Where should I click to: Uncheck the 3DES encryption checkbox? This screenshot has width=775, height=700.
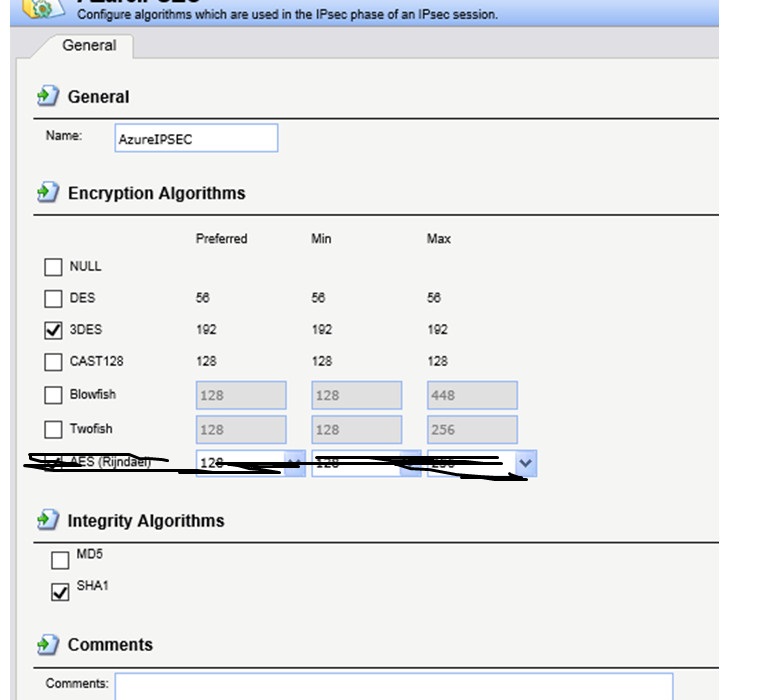click(x=53, y=330)
